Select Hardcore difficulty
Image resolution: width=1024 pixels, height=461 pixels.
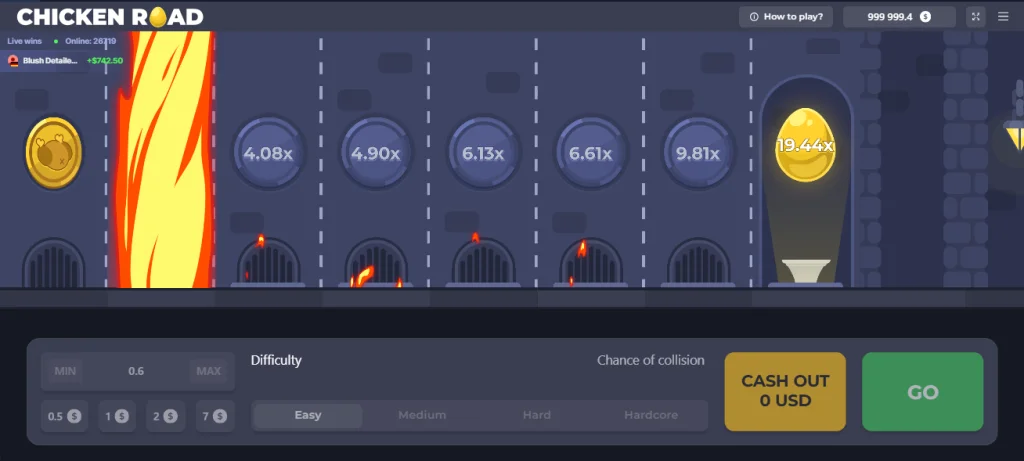pyautogui.click(x=650, y=415)
